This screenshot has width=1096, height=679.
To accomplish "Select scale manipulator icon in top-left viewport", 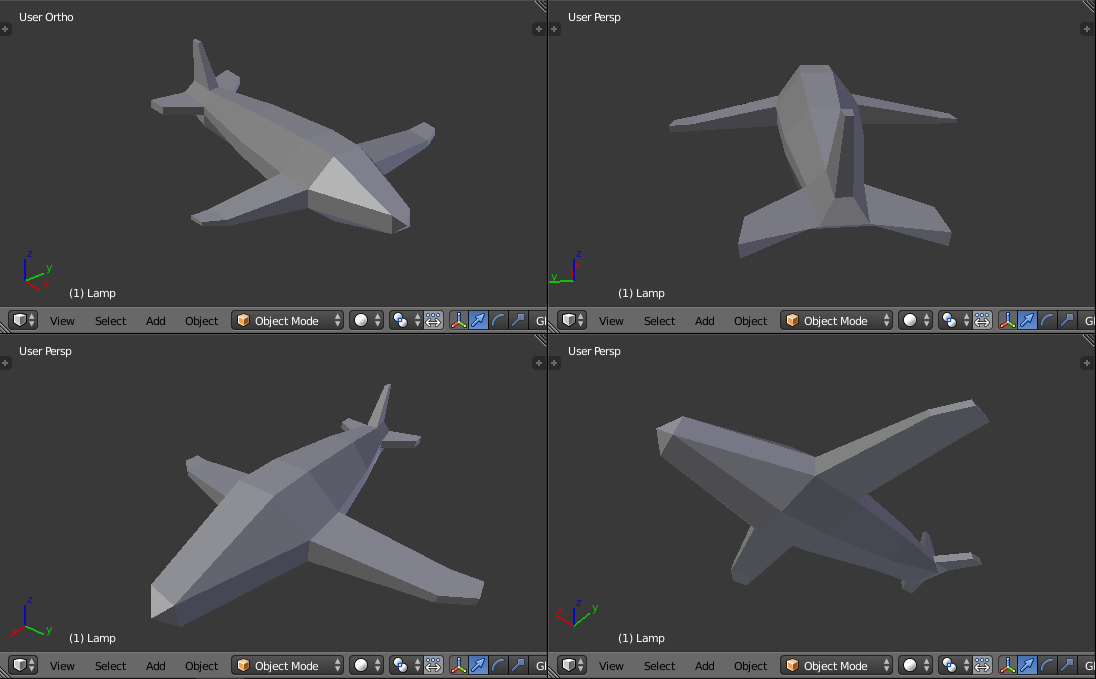I will pos(517,320).
